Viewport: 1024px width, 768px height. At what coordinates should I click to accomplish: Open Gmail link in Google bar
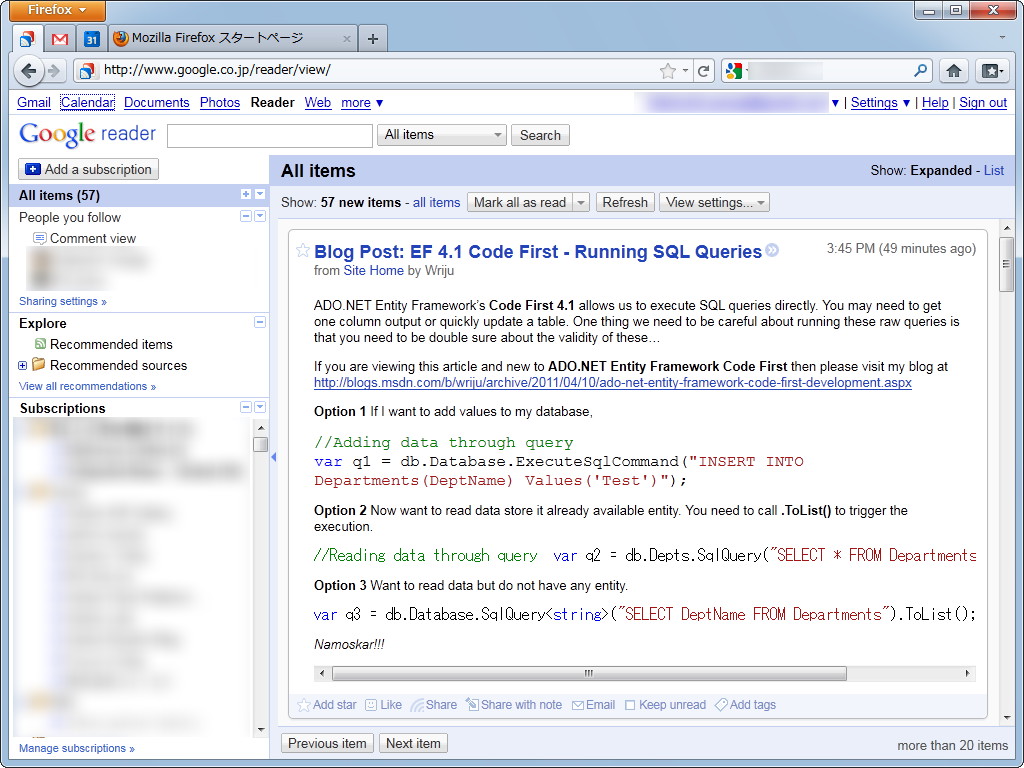[x=34, y=103]
